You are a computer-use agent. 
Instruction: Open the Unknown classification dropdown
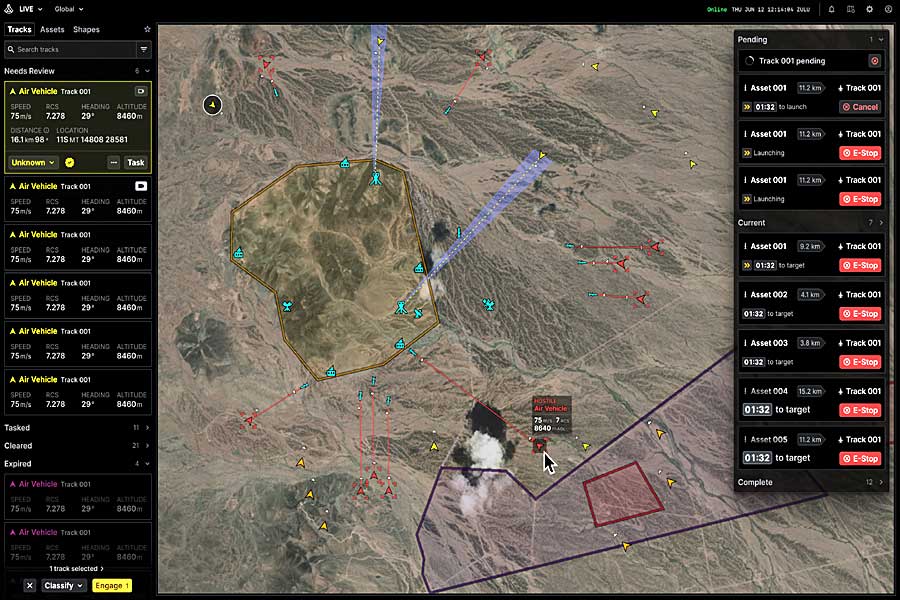33,162
